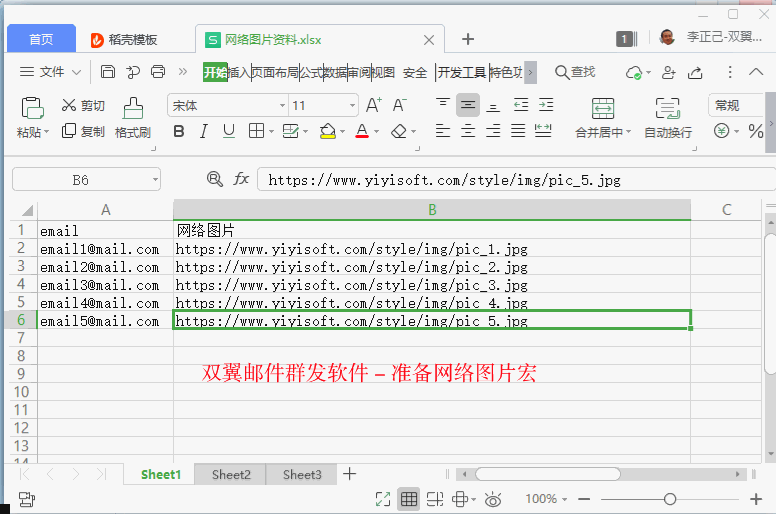Click Merge and Center icon
776x514 pixels.
(603, 108)
